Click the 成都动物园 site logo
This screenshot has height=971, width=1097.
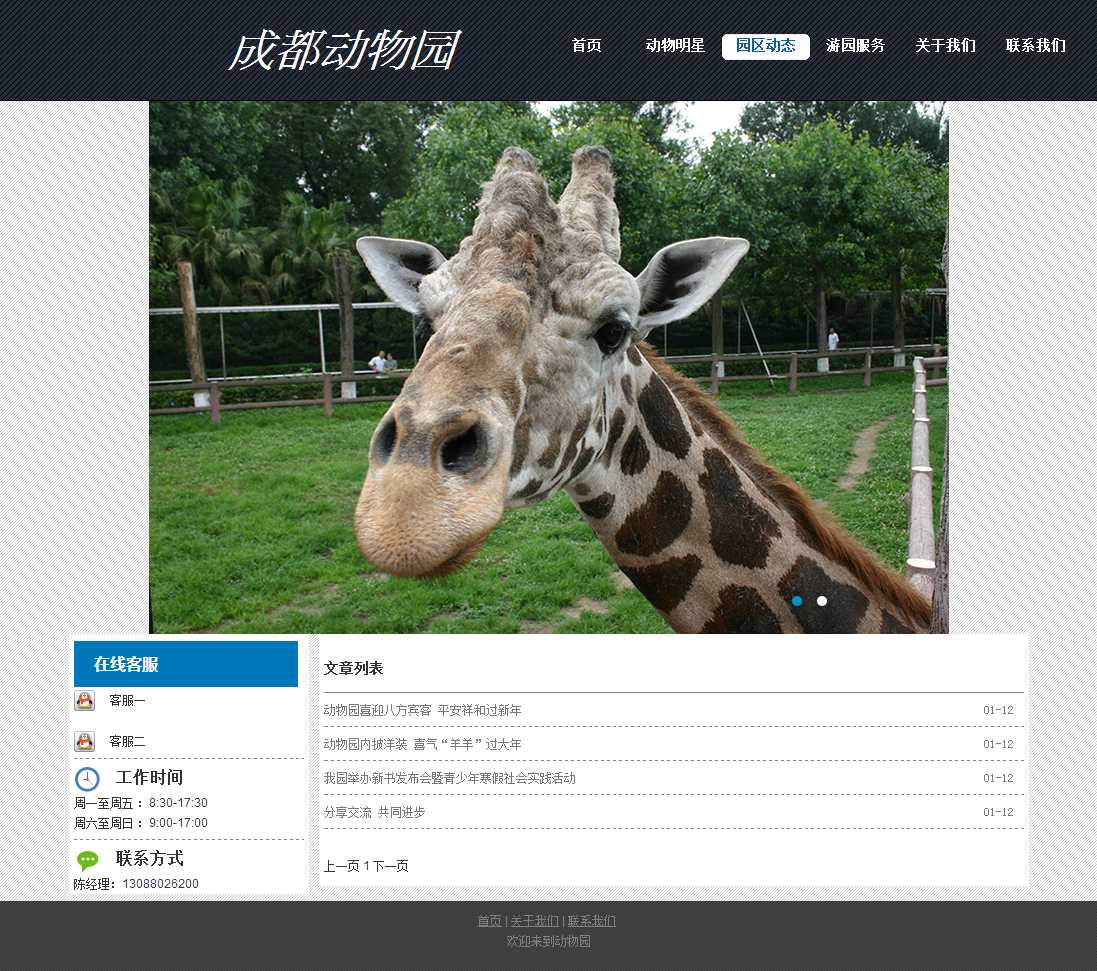344,51
